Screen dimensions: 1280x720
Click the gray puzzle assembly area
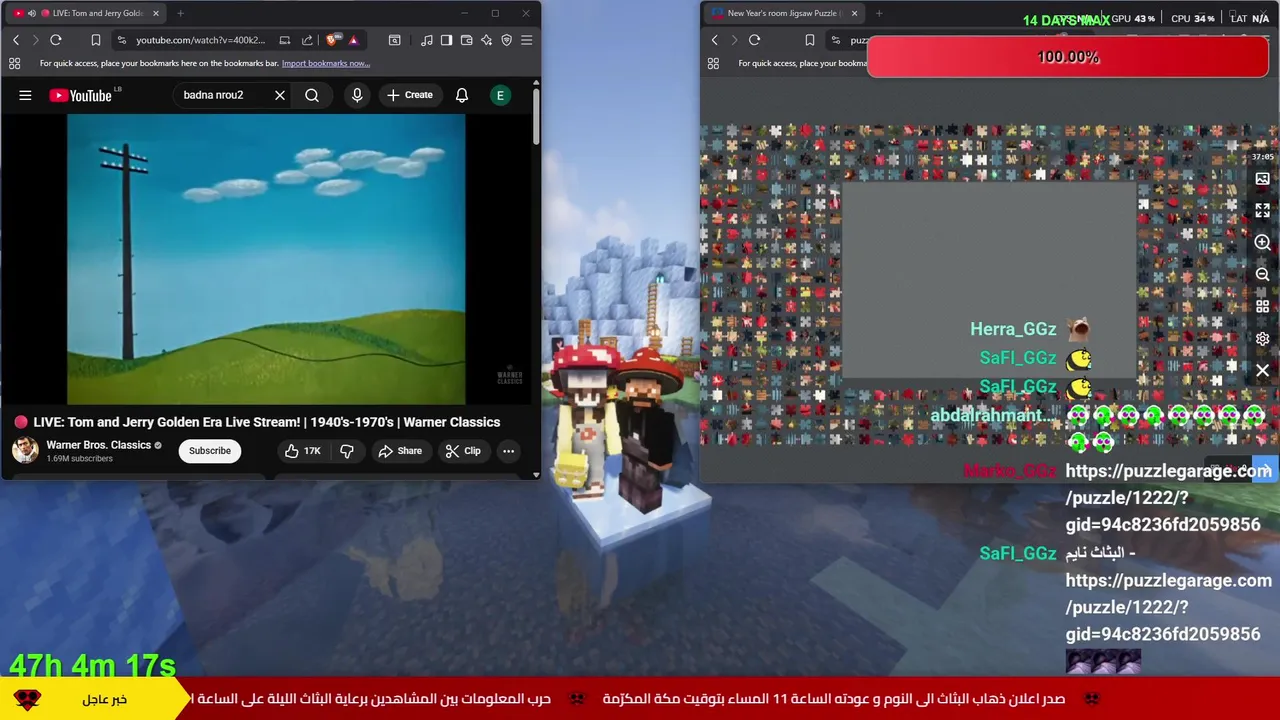tap(988, 280)
